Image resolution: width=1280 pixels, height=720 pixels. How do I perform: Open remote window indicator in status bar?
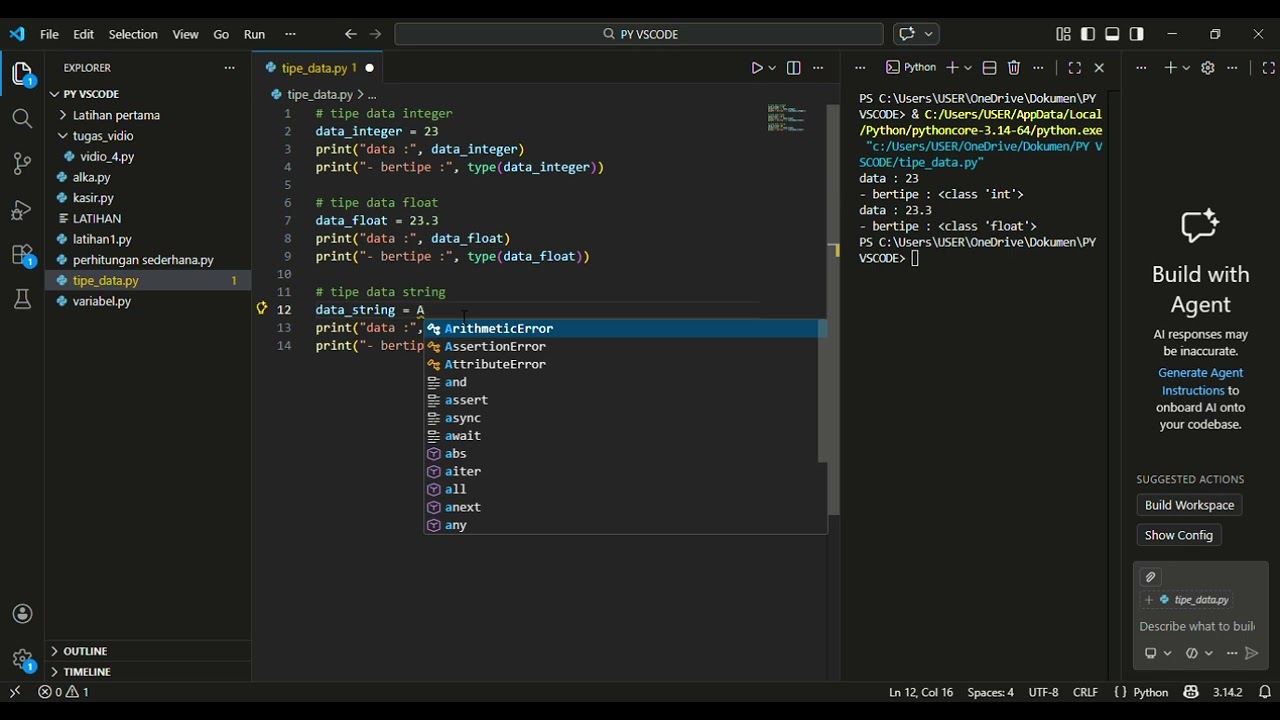15,692
